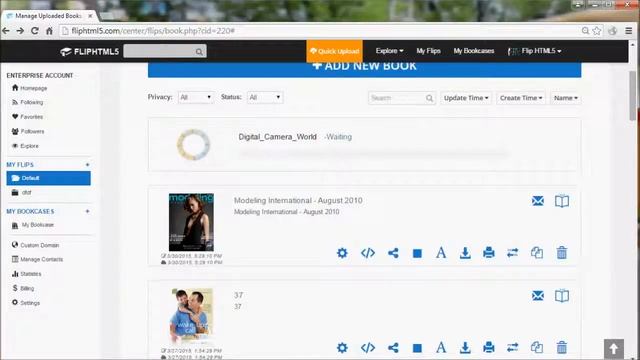The height and width of the screenshot is (360, 640).
Task: Open Following in sidebar
Action: tap(27, 102)
